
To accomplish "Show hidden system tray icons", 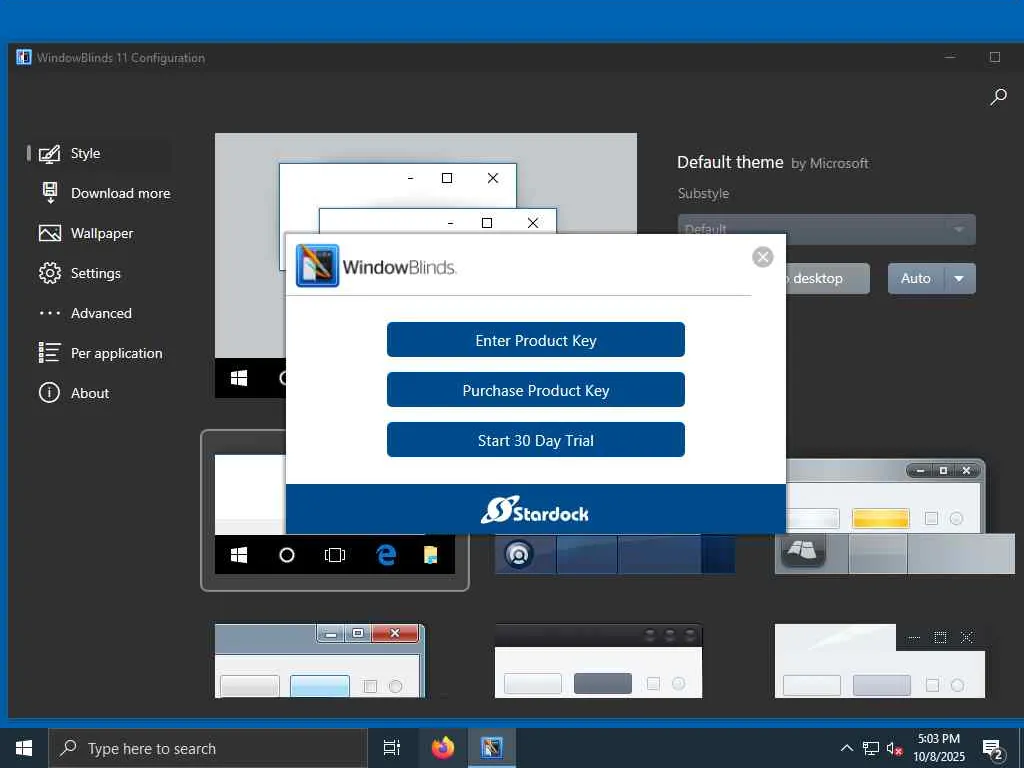I will [846, 748].
